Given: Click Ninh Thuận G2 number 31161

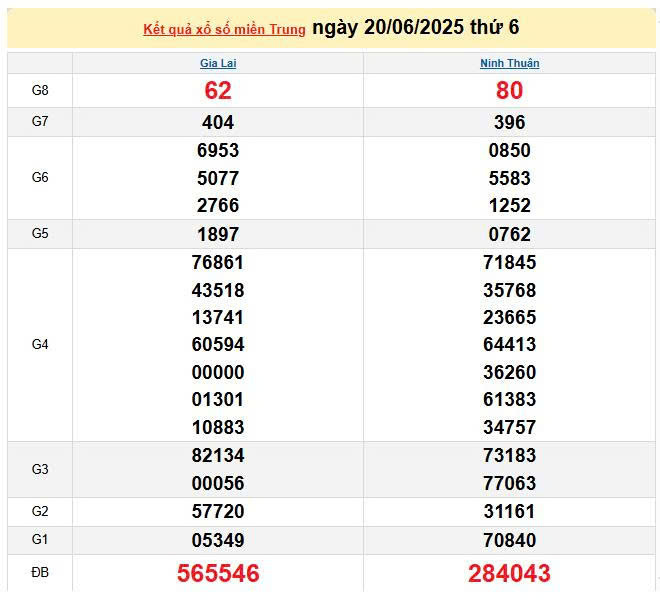Looking at the screenshot, I should click(x=509, y=511).
